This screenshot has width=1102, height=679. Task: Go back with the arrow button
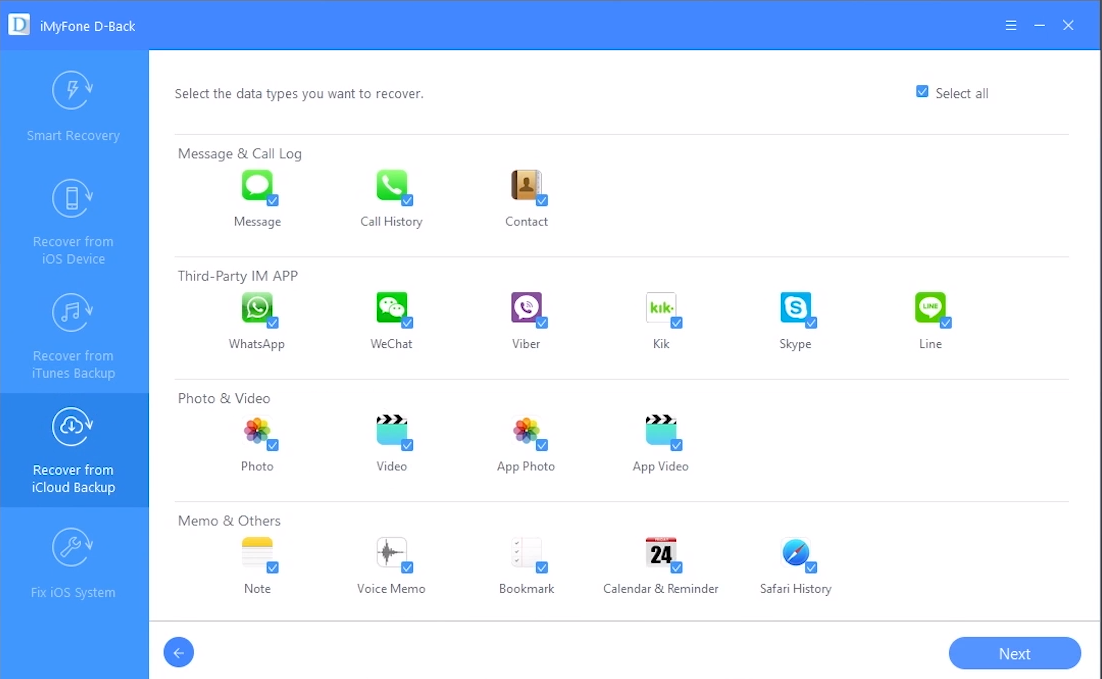click(179, 652)
